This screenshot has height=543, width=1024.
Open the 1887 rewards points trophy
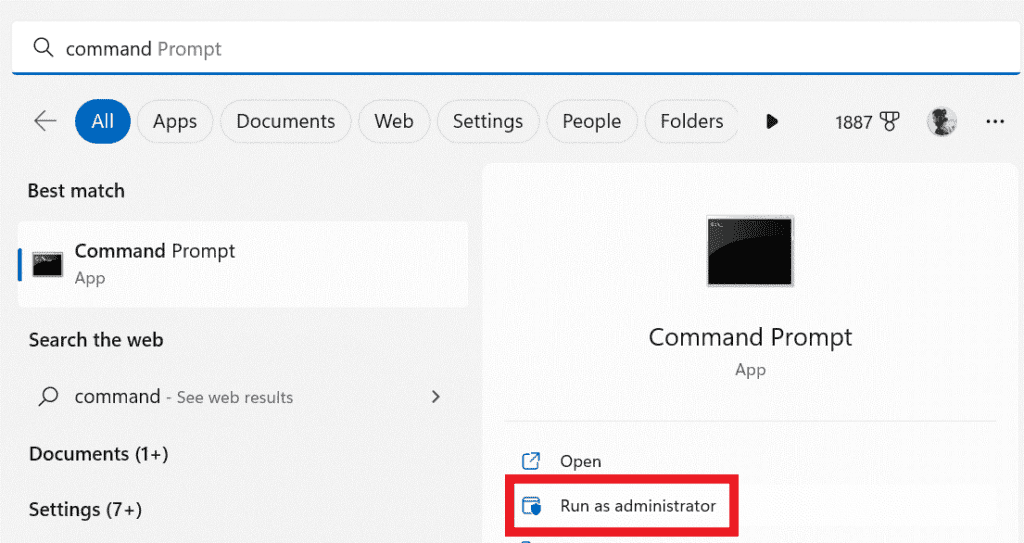867,122
